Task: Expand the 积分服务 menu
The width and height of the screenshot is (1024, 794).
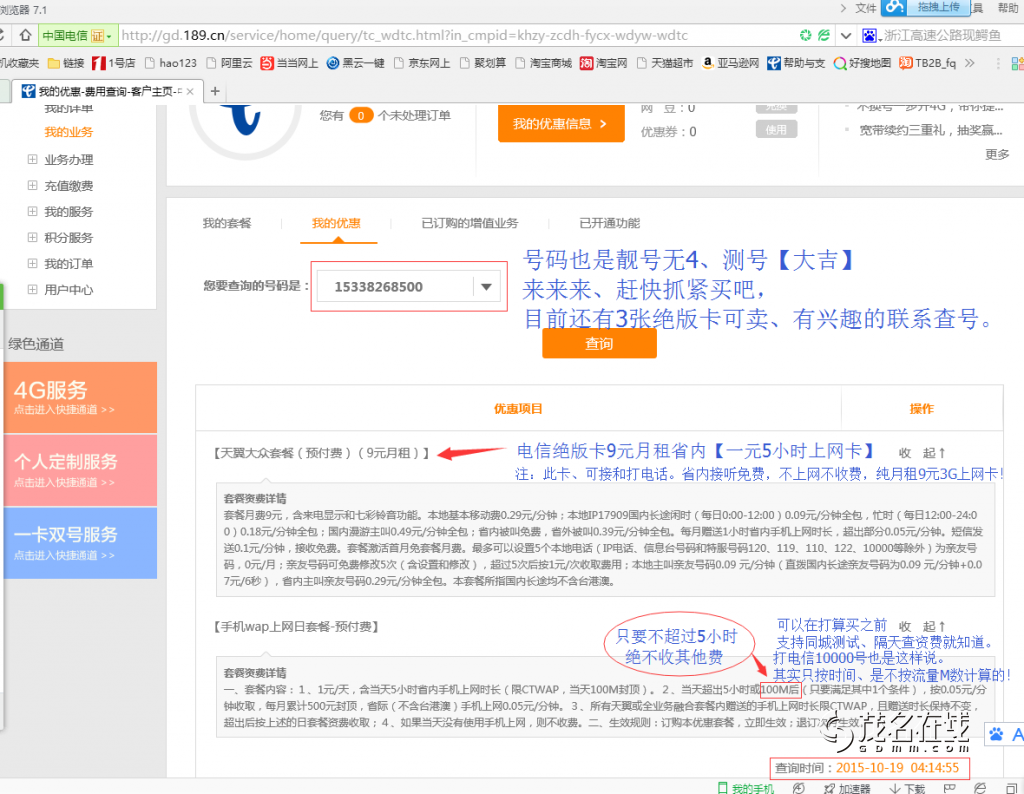Action: [32, 238]
